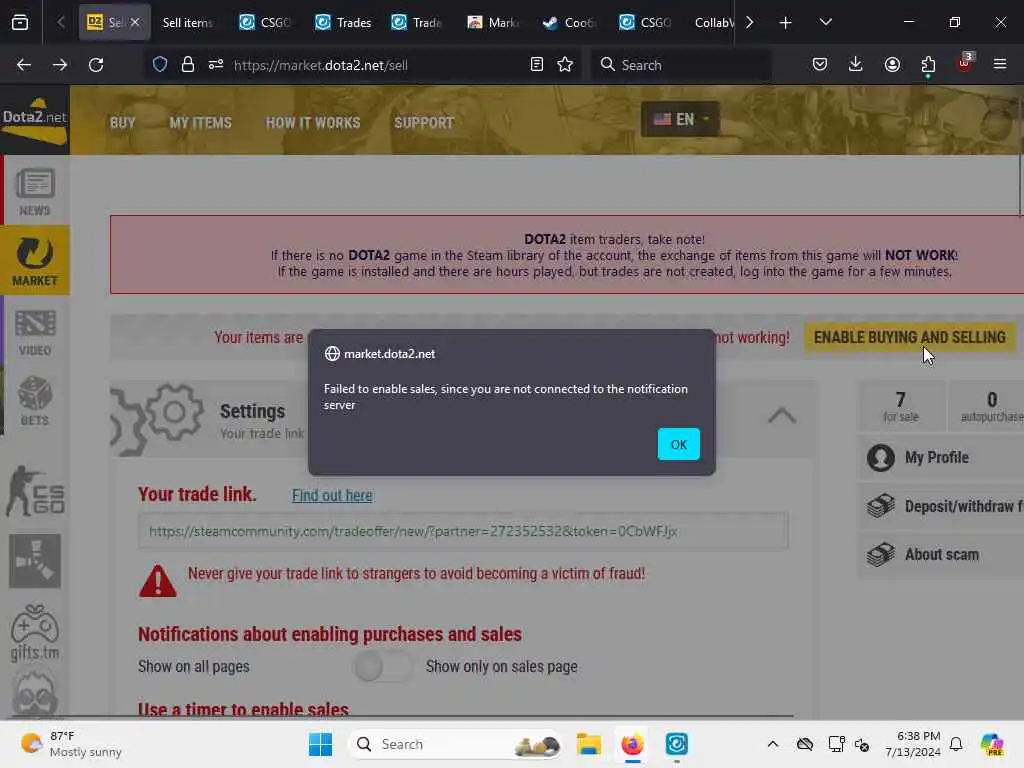The width and height of the screenshot is (1024, 768).
Task: Click the site security padlock icon
Action: coord(187,65)
